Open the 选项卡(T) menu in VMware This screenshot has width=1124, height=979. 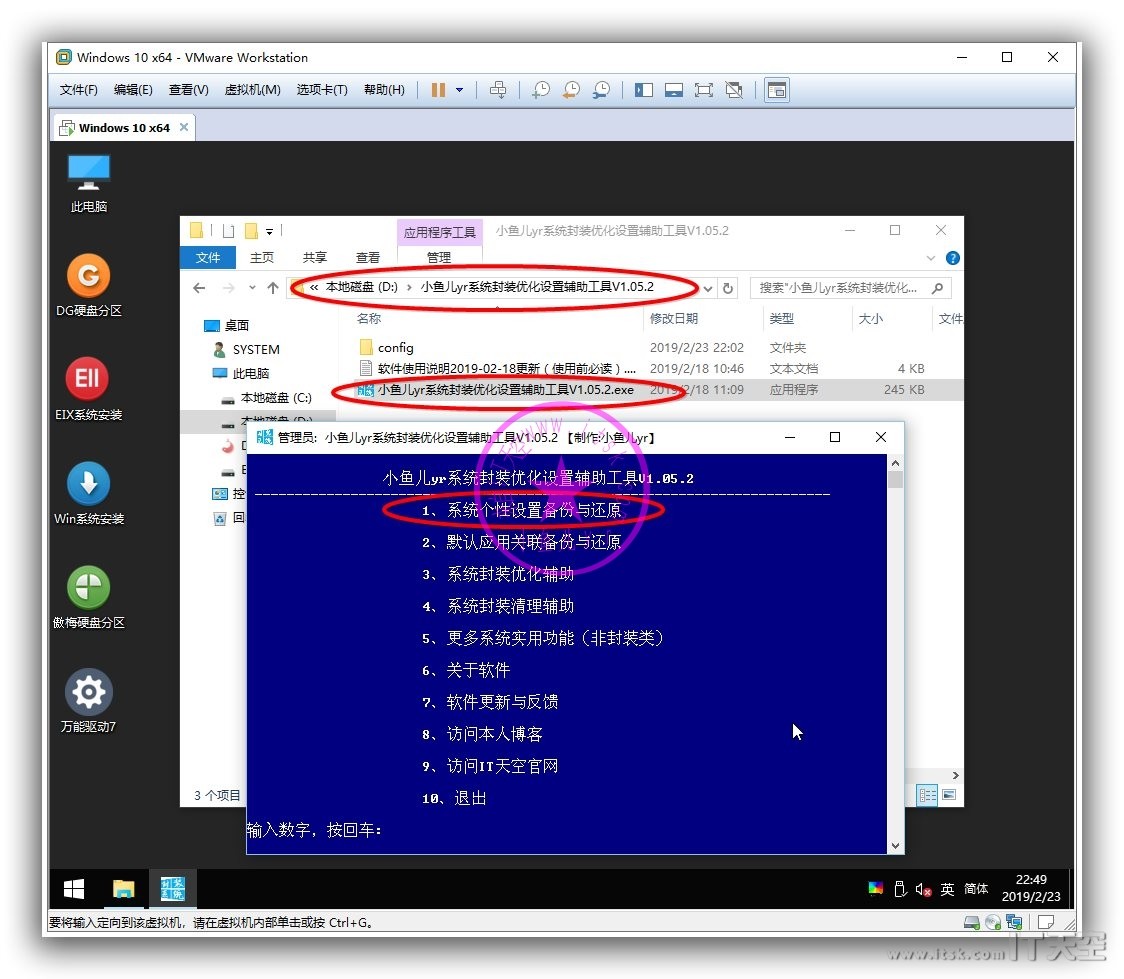click(322, 90)
